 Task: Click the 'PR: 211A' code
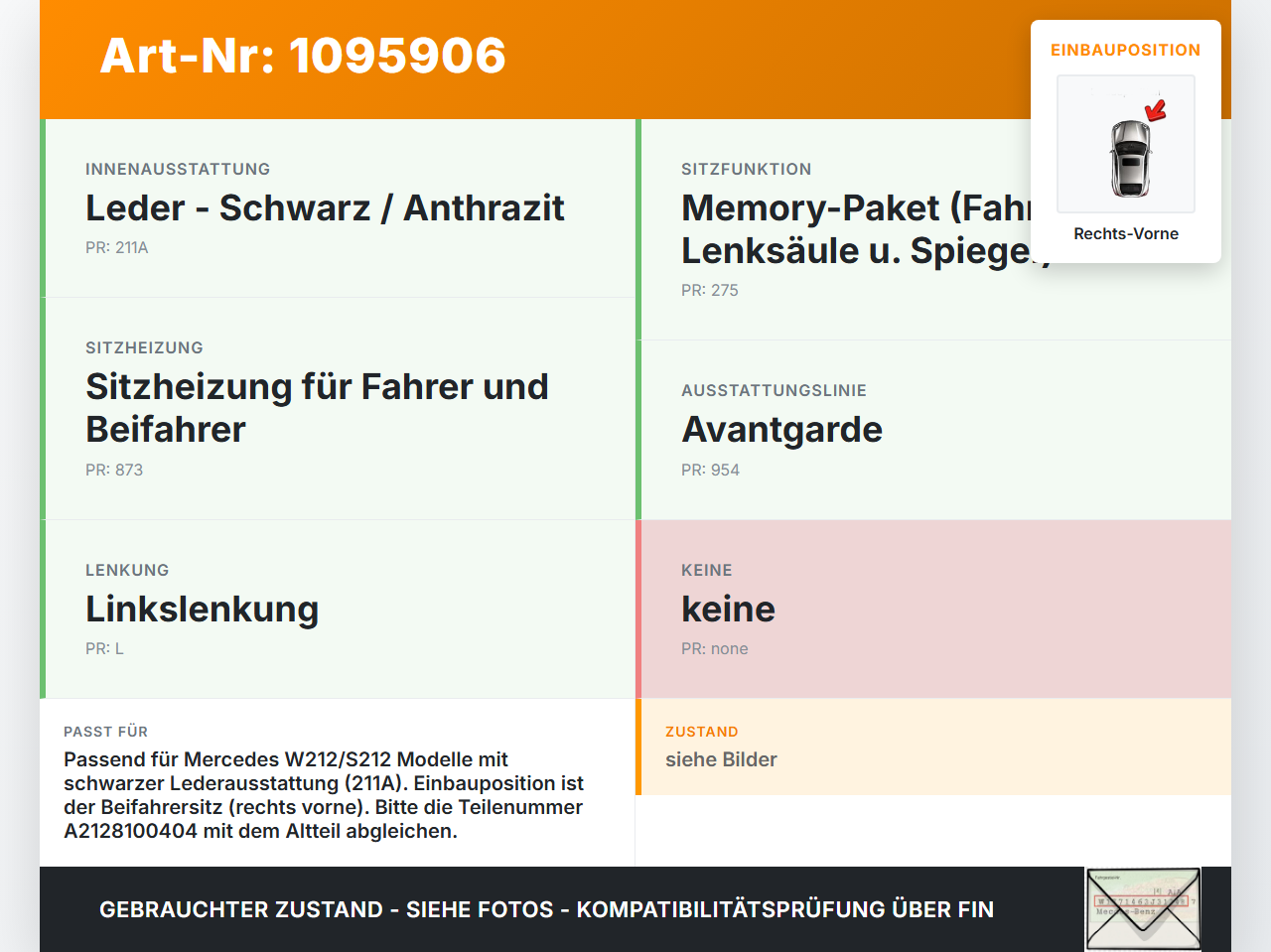click(117, 247)
